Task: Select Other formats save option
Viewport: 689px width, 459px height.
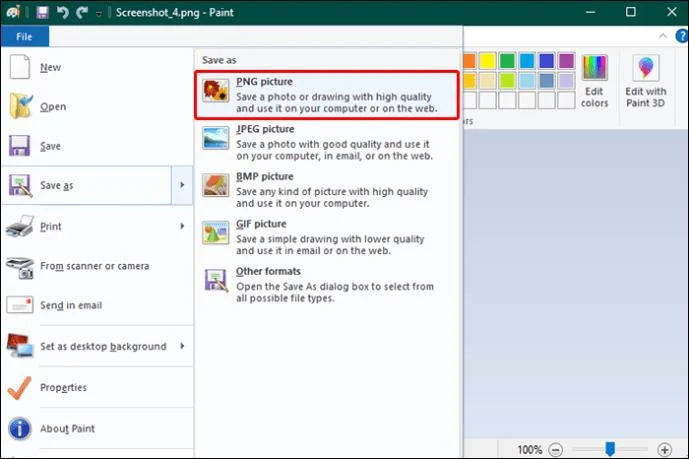Action: point(328,285)
